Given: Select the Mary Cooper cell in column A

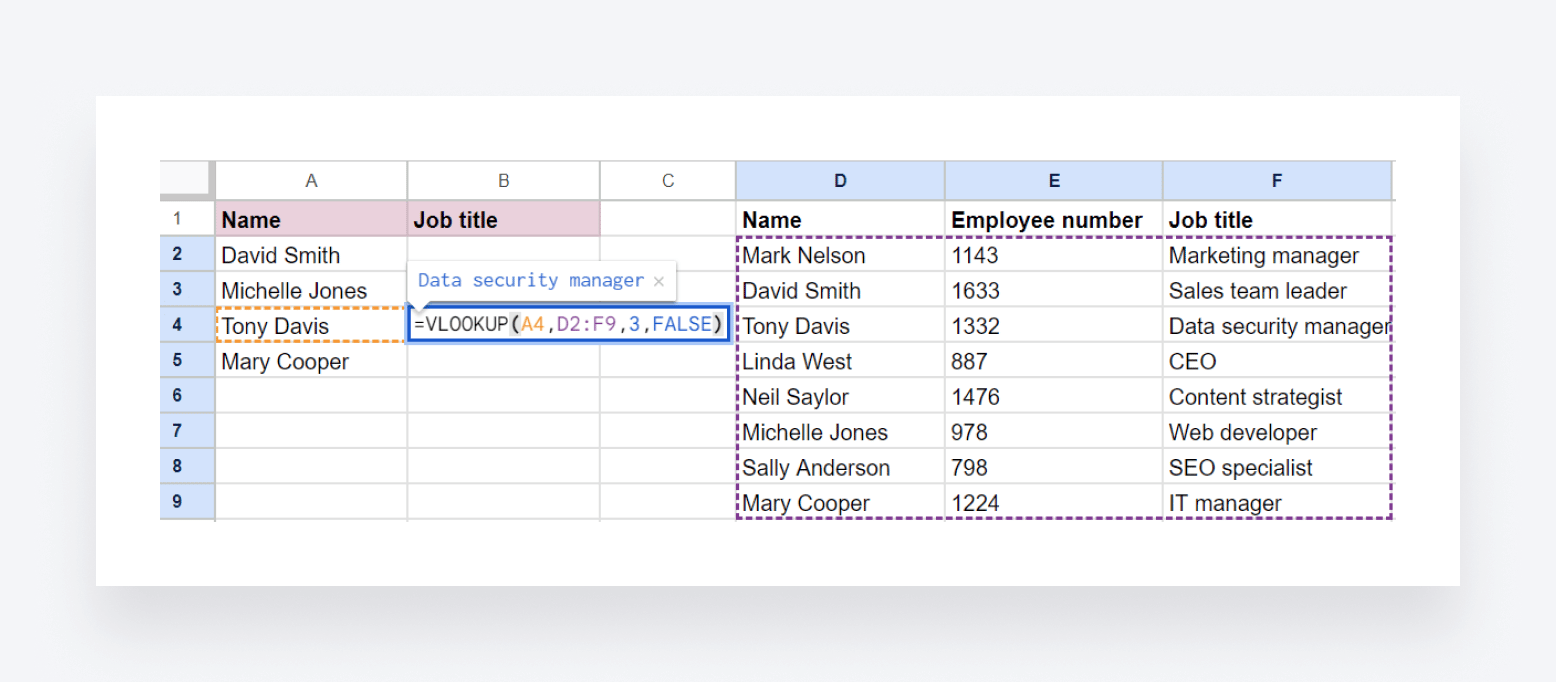Looking at the screenshot, I should pyautogui.click(x=311, y=361).
